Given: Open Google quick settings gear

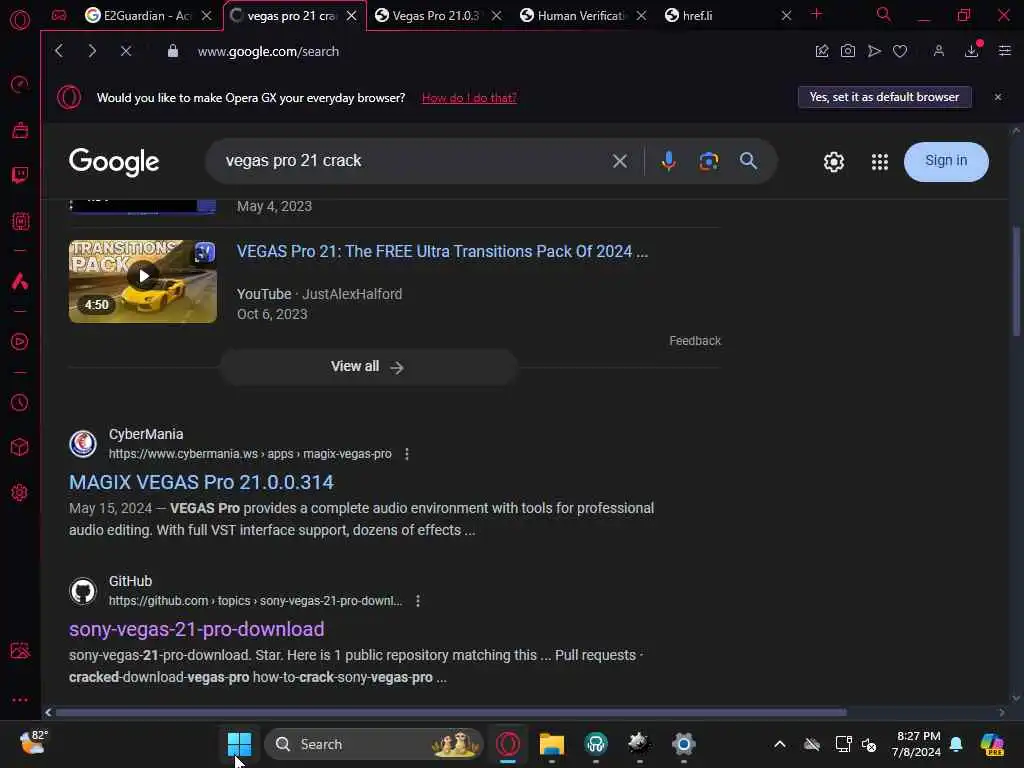Looking at the screenshot, I should (x=833, y=161).
